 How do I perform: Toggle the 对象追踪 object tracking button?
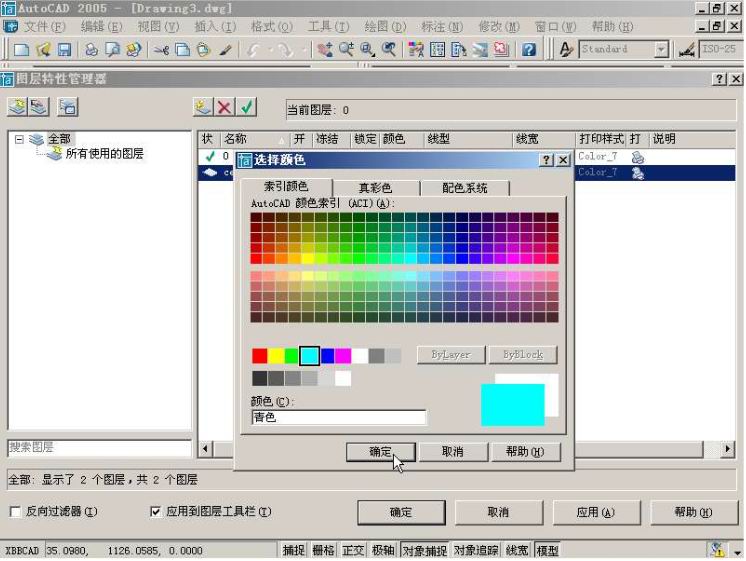[476, 550]
